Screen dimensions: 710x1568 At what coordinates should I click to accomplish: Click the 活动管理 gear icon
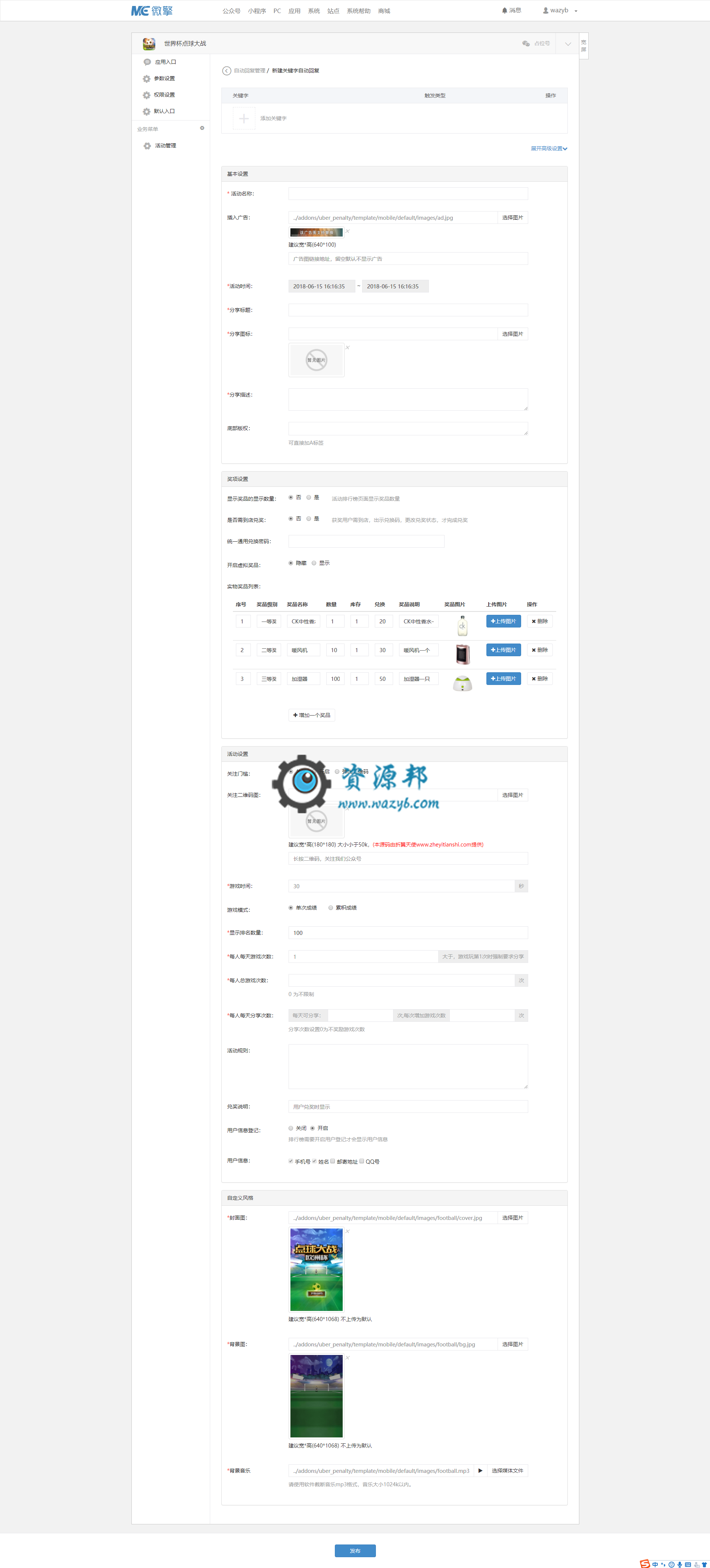tap(147, 146)
